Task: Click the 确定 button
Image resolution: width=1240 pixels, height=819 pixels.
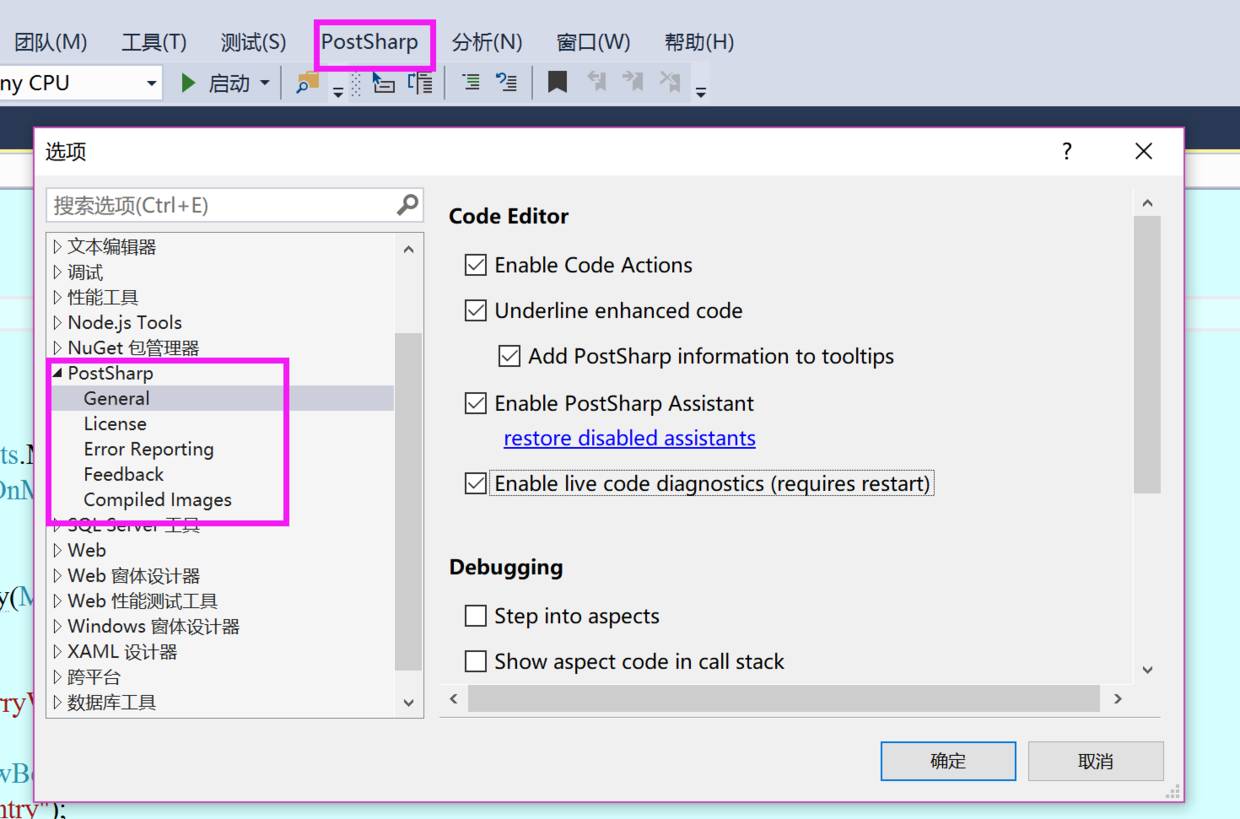Action: click(x=948, y=761)
